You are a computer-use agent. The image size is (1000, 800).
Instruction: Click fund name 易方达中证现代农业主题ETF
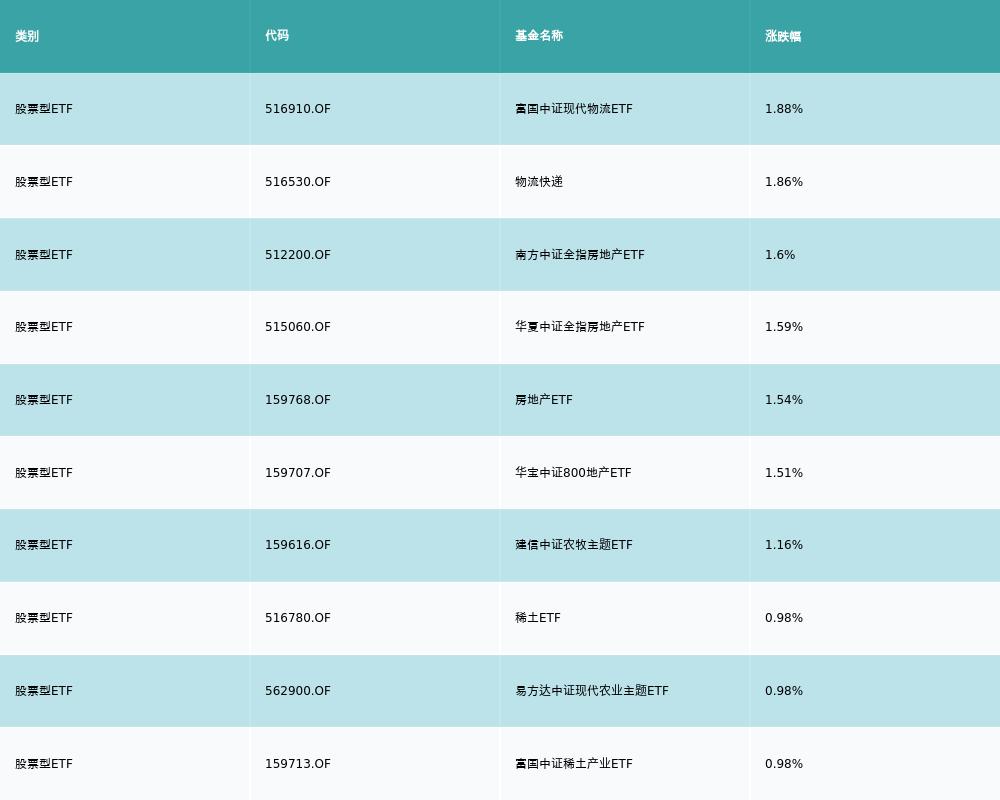592,690
